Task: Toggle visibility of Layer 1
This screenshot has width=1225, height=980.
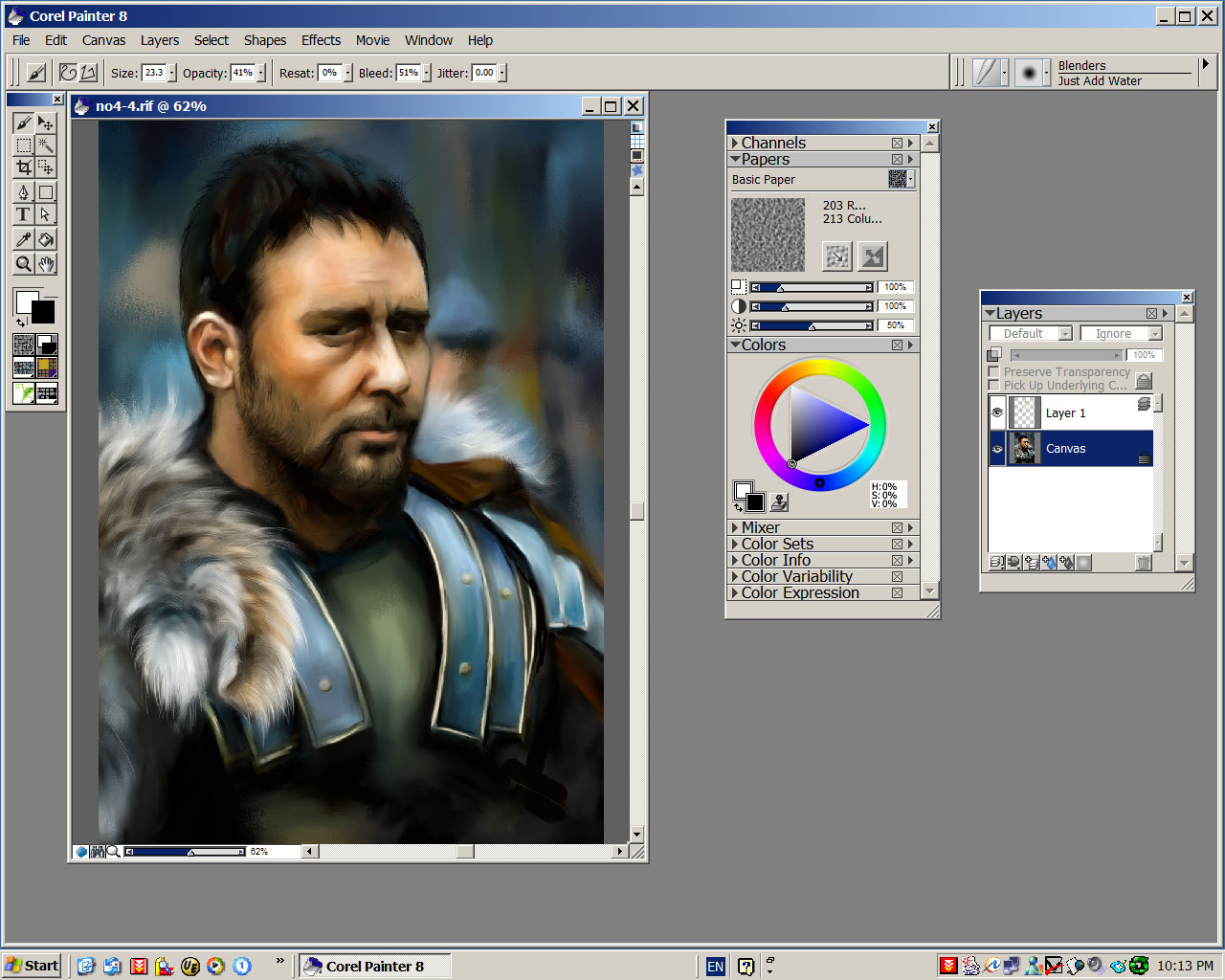Action: pos(997,412)
